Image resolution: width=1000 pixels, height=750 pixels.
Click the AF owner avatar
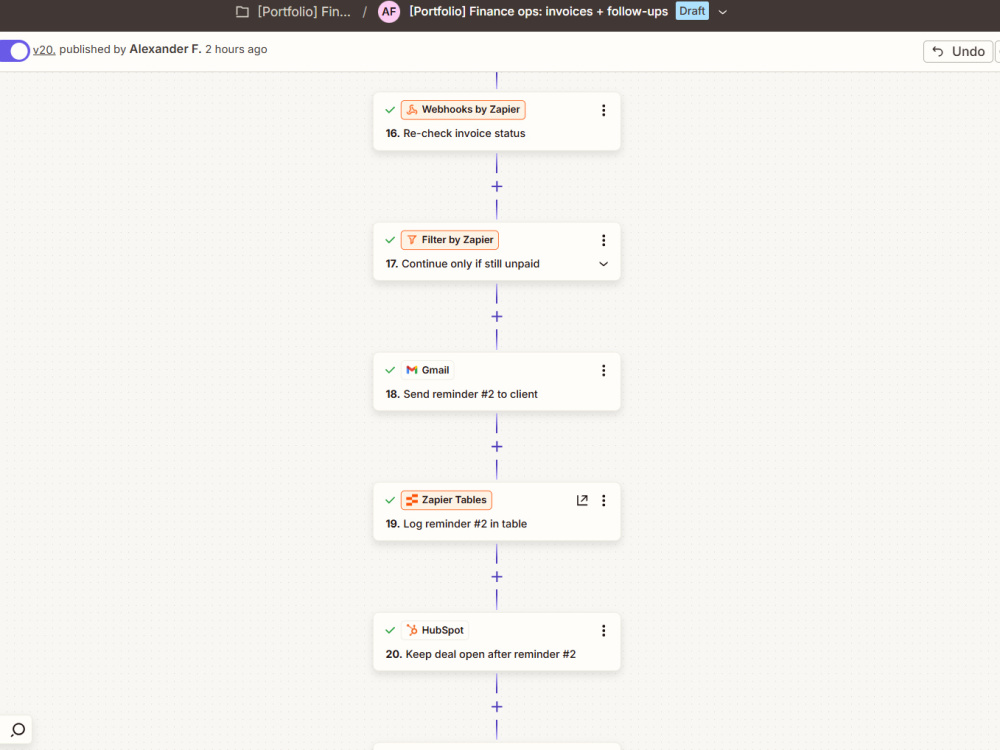[389, 11]
